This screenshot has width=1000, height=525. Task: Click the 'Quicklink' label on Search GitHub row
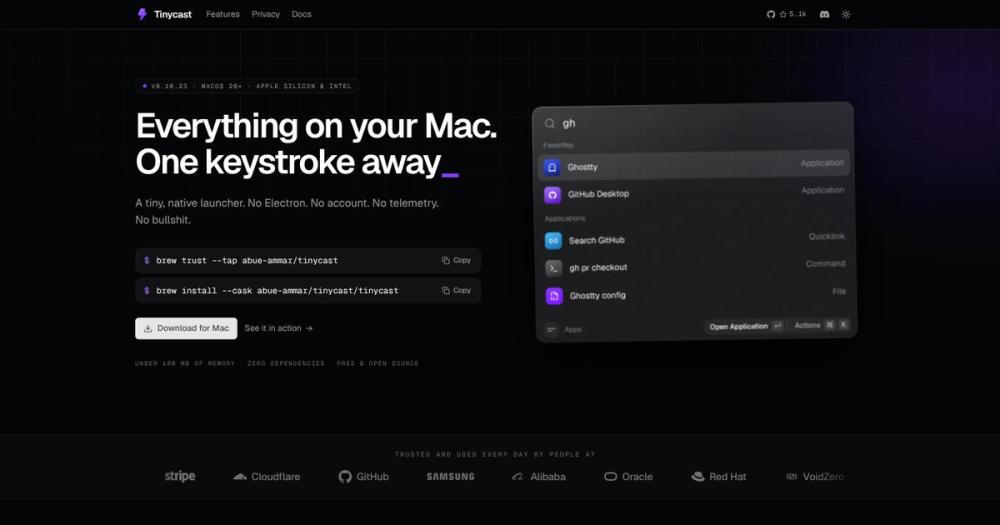click(827, 237)
